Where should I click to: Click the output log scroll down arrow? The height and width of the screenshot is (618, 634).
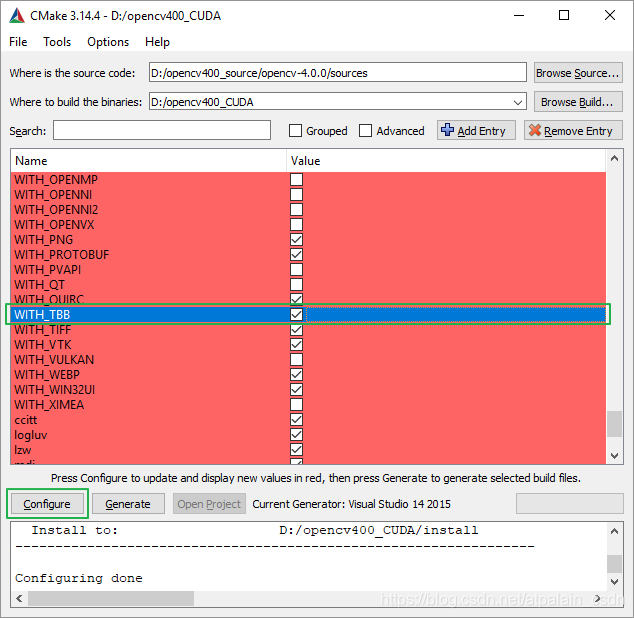pos(614,582)
